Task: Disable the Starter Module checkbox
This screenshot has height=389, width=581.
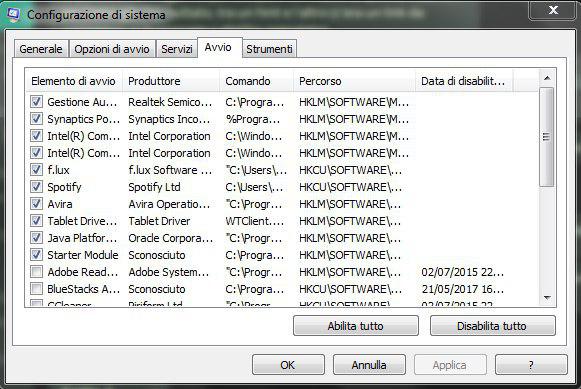Action: pyautogui.click(x=36, y=255)
